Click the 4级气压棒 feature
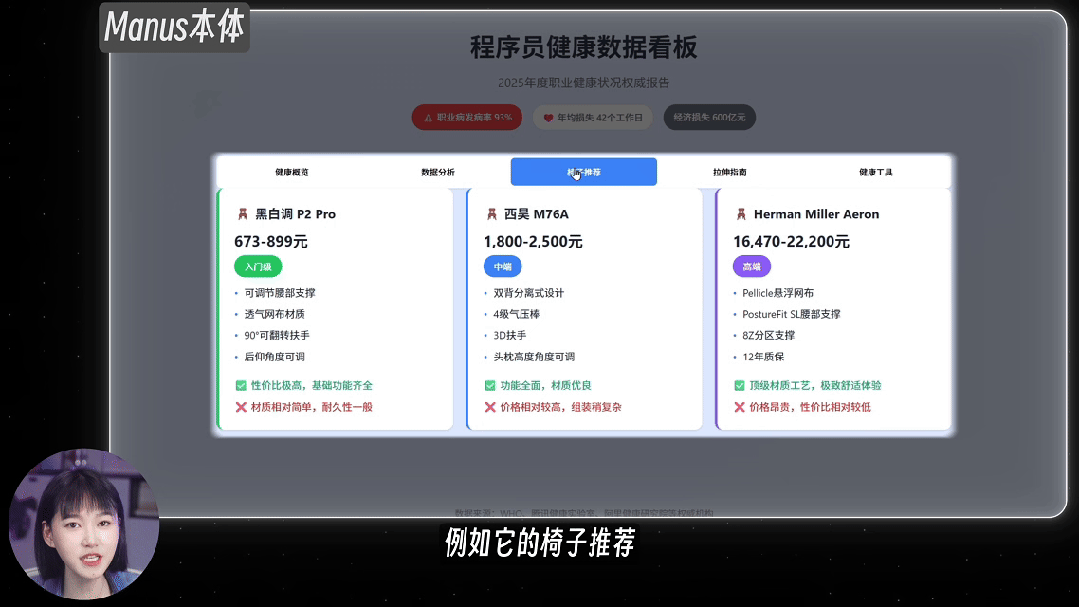This screenshot has width=1079, height=607. coord(517,315)
